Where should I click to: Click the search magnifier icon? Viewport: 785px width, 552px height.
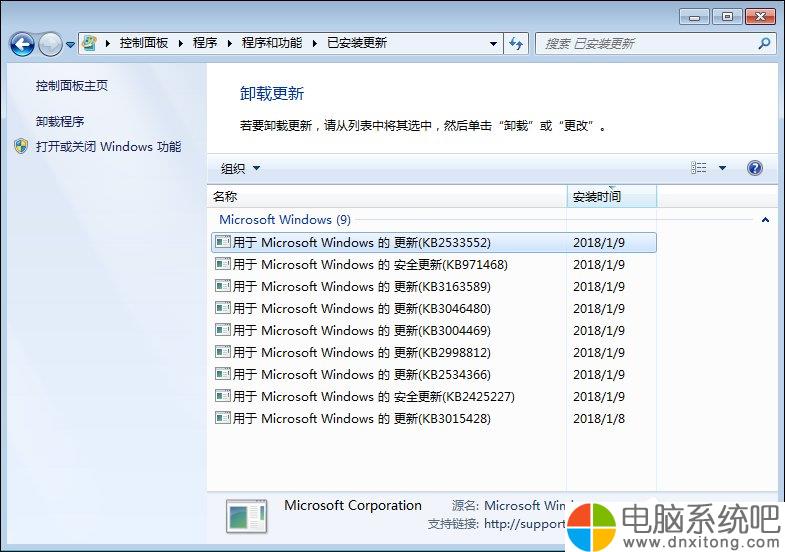pyautogui.click(x=764, y=44)
